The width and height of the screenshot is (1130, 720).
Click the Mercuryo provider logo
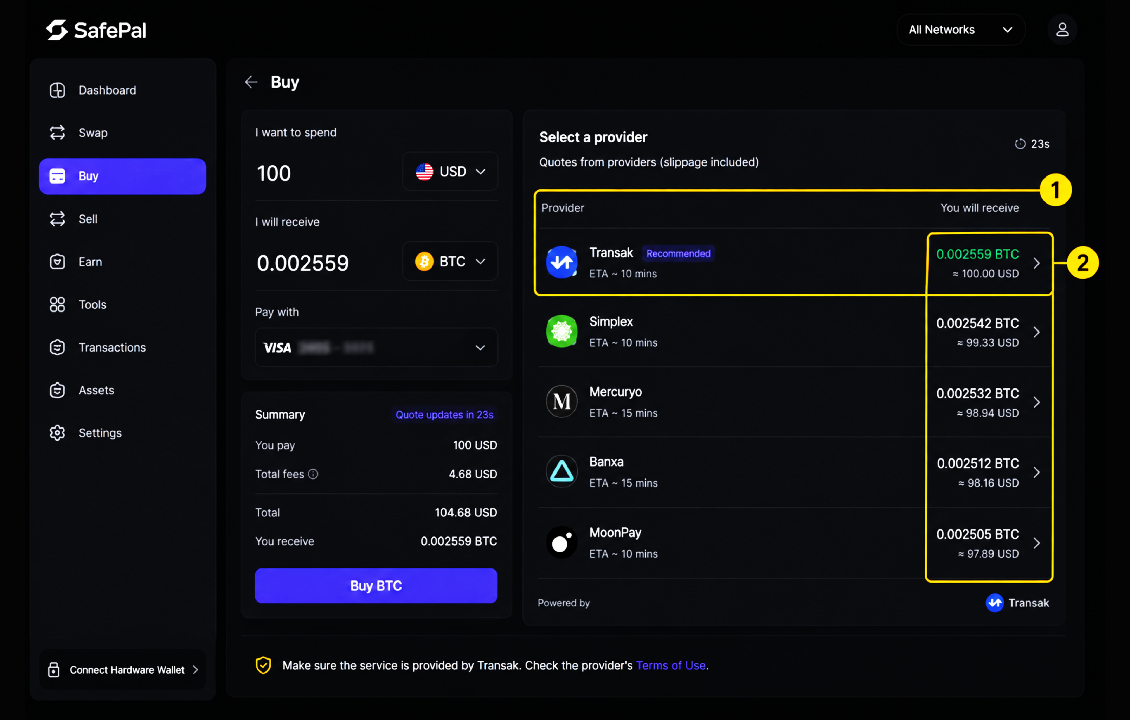(x=561, y=401)
